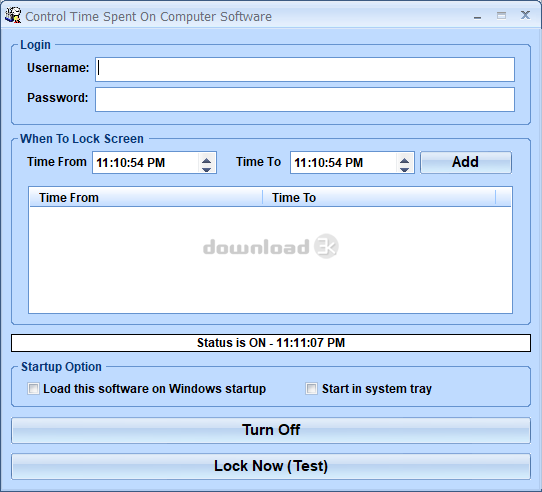Viewport: 542px width, 492px height.
Task: Check the Start in system tray option
Action: click(x=311, y=389)
